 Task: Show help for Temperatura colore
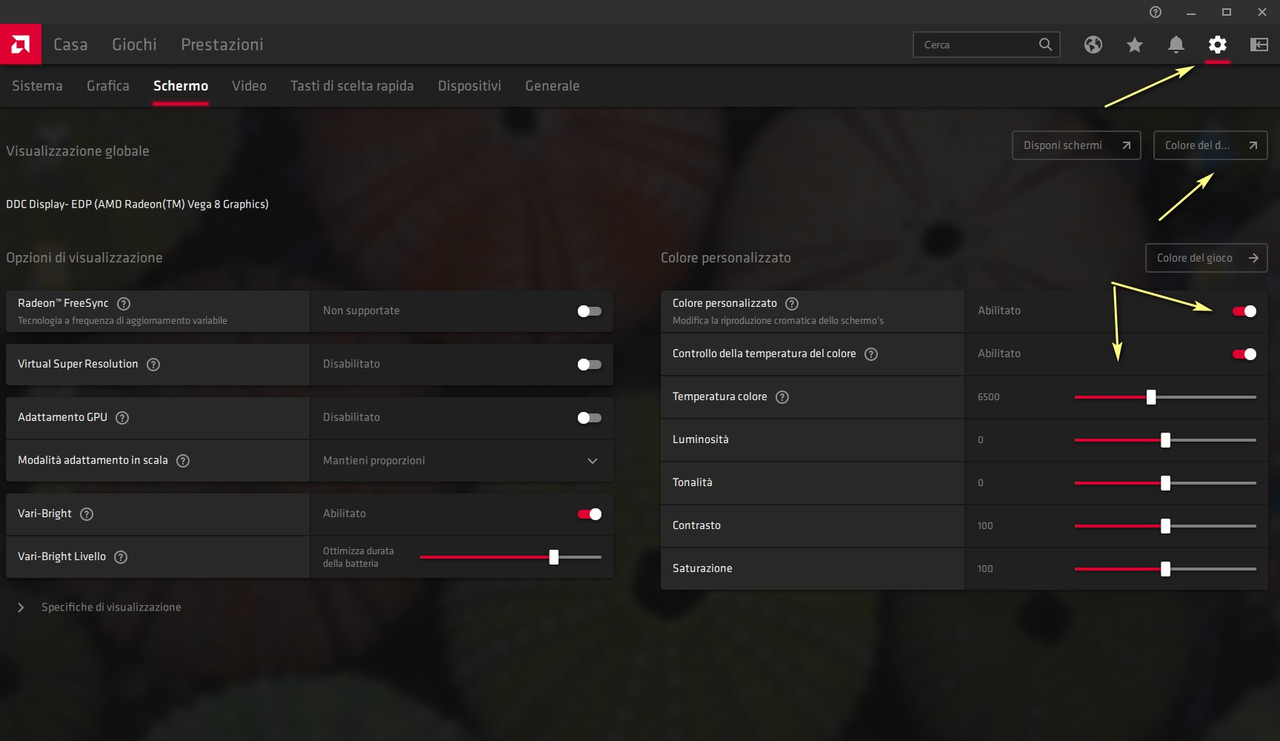pyautogui.click(x=782, y=397)
